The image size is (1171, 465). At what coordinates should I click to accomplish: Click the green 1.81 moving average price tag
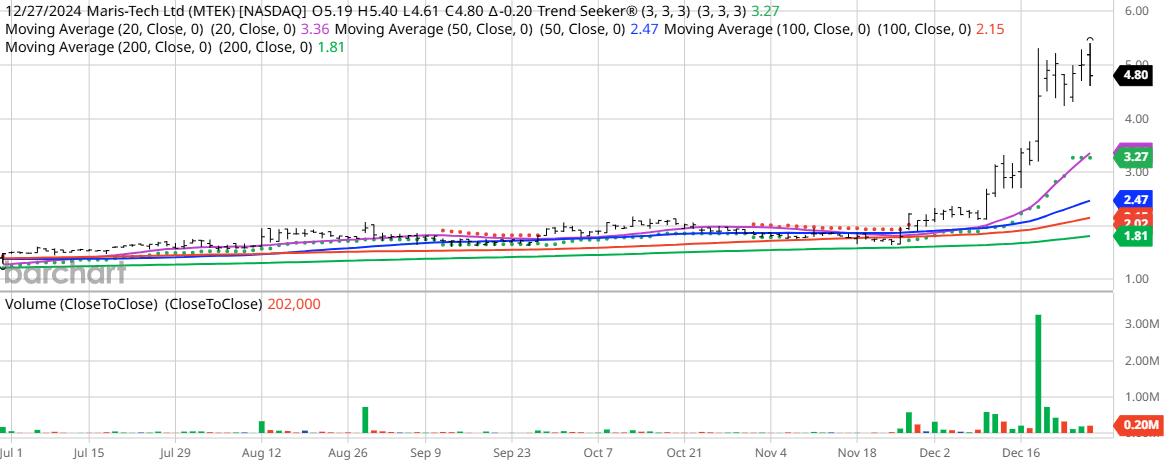point(1134,236)
